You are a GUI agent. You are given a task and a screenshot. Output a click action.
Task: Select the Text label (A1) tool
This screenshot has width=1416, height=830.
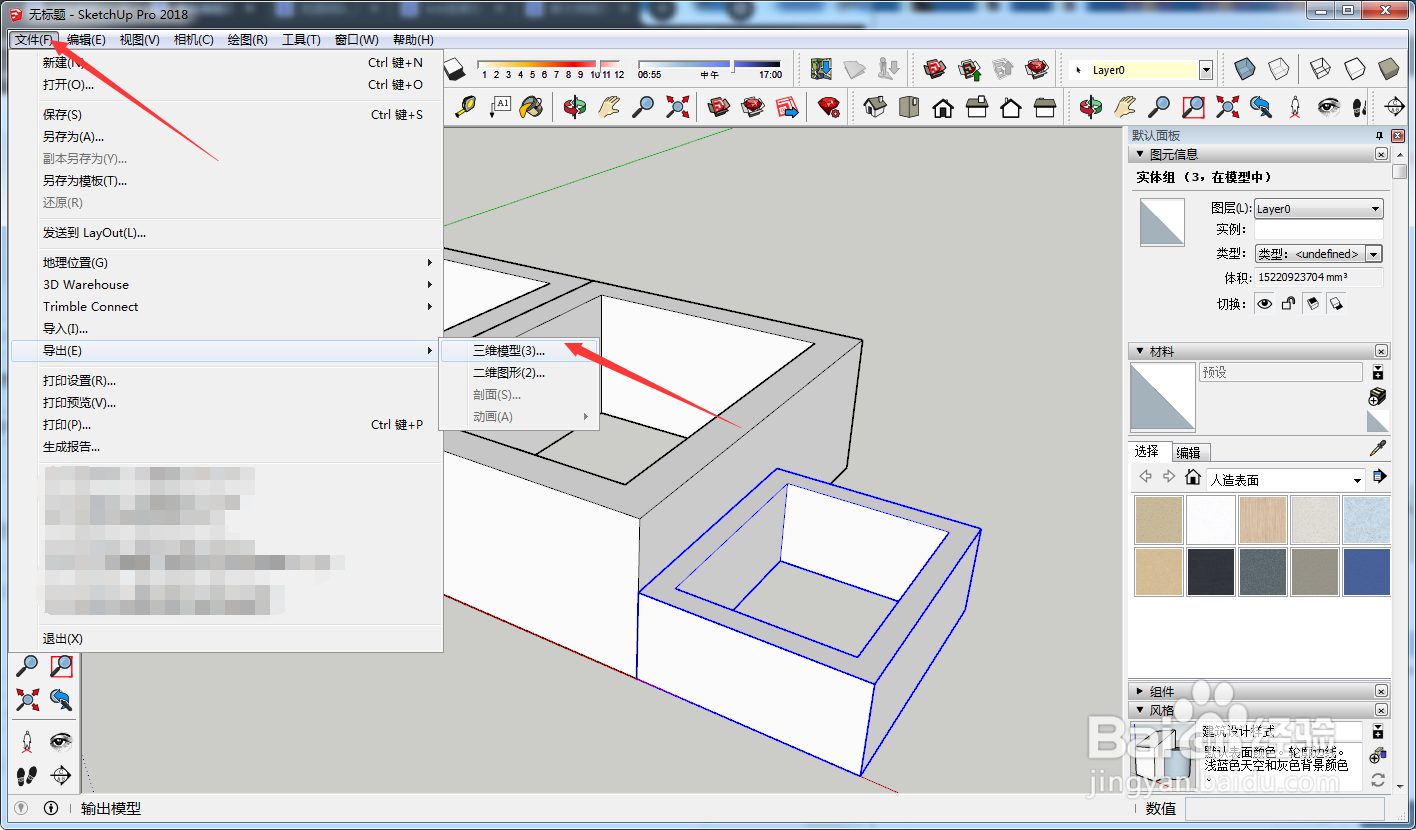500,107
